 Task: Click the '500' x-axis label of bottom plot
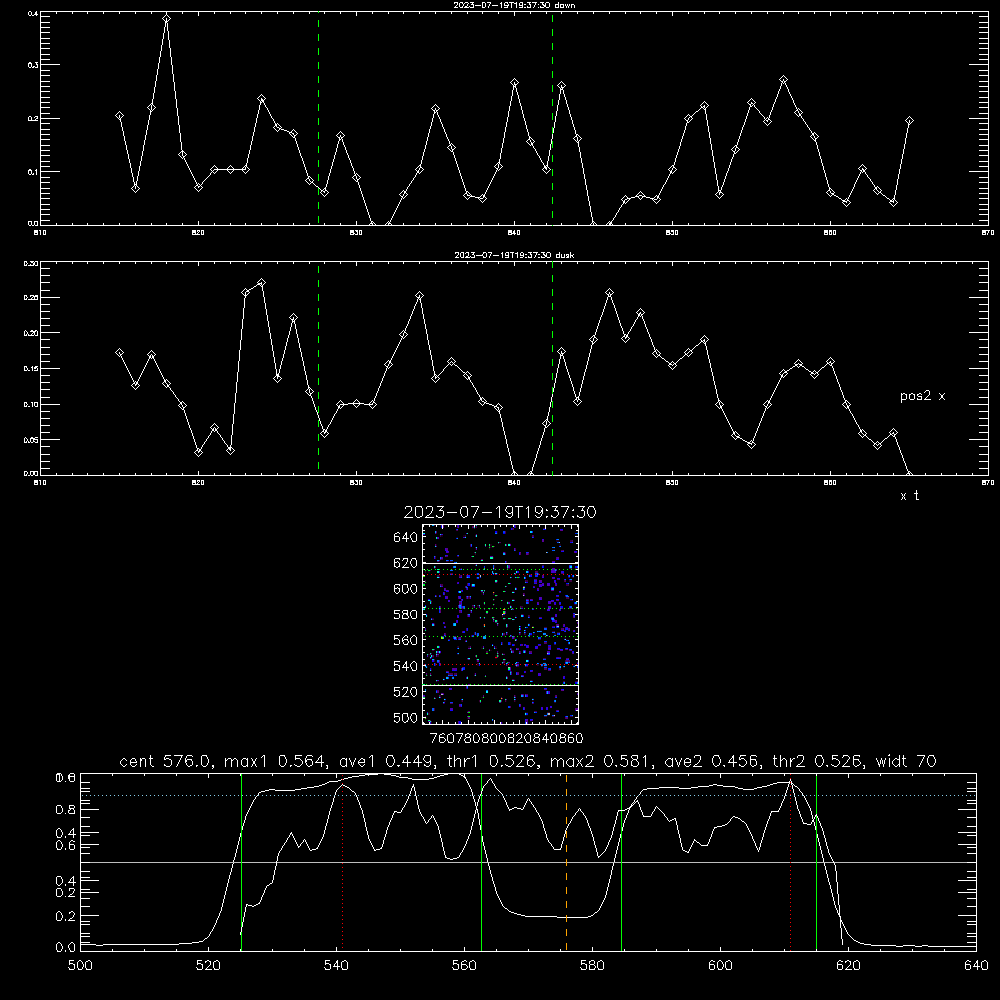coord(80,966)
